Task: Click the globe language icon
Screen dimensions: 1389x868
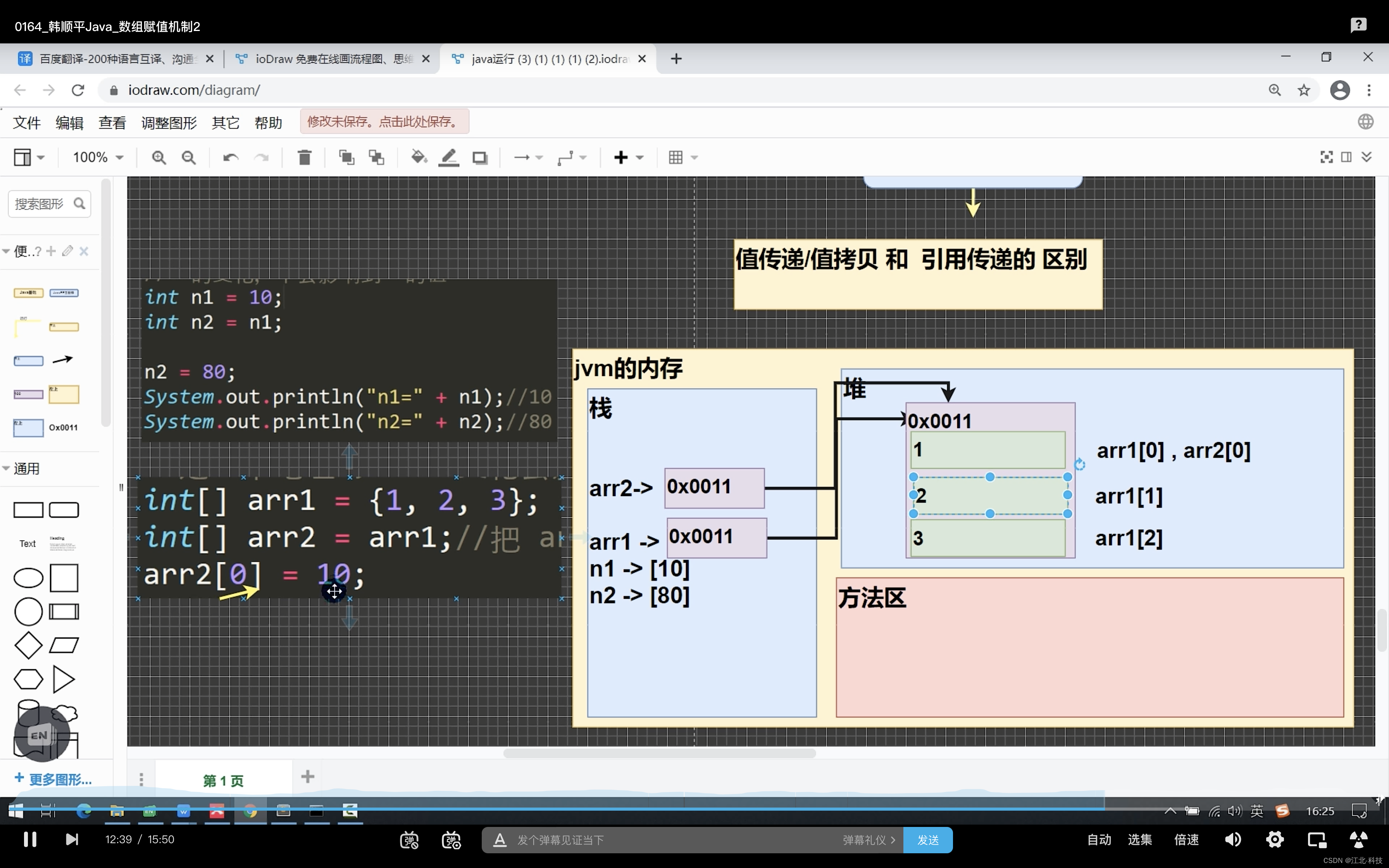Action: click(x=1365, y=122)
